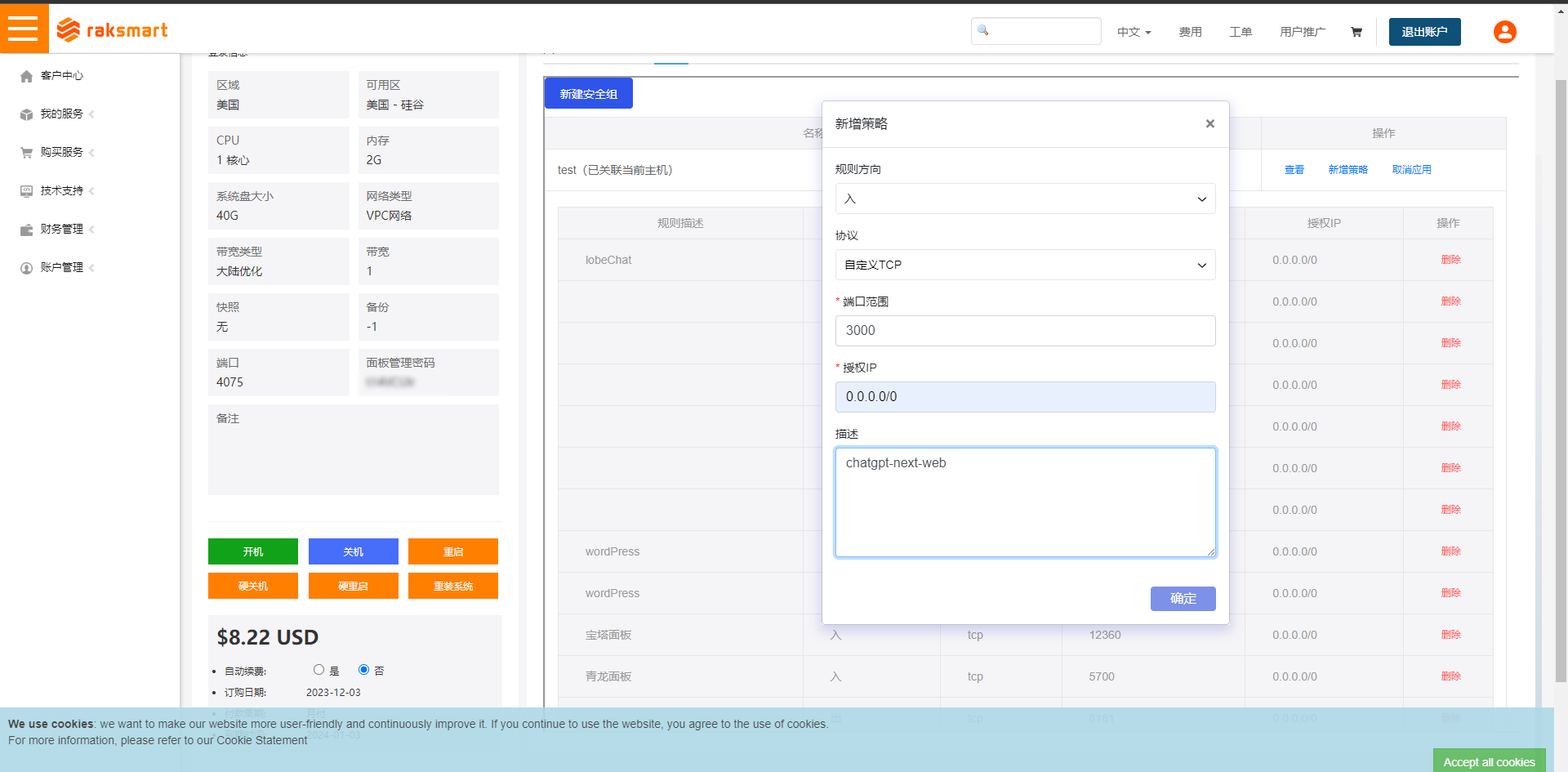Open 我的服务 sidebar section
This screenshot has width=1568, height=772.
click(60, 114)
